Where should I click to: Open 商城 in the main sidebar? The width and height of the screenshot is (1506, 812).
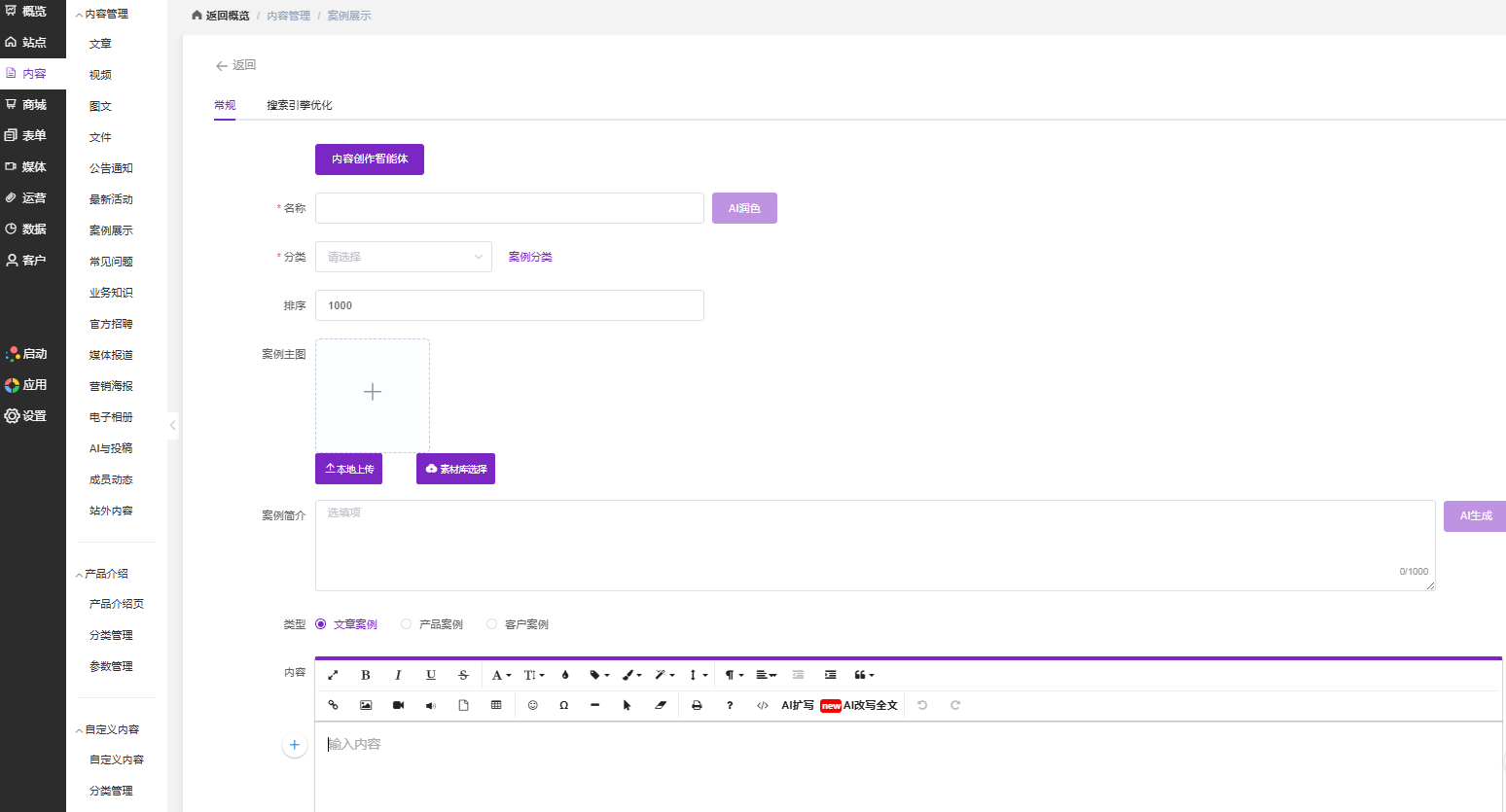tap(33, 105)
